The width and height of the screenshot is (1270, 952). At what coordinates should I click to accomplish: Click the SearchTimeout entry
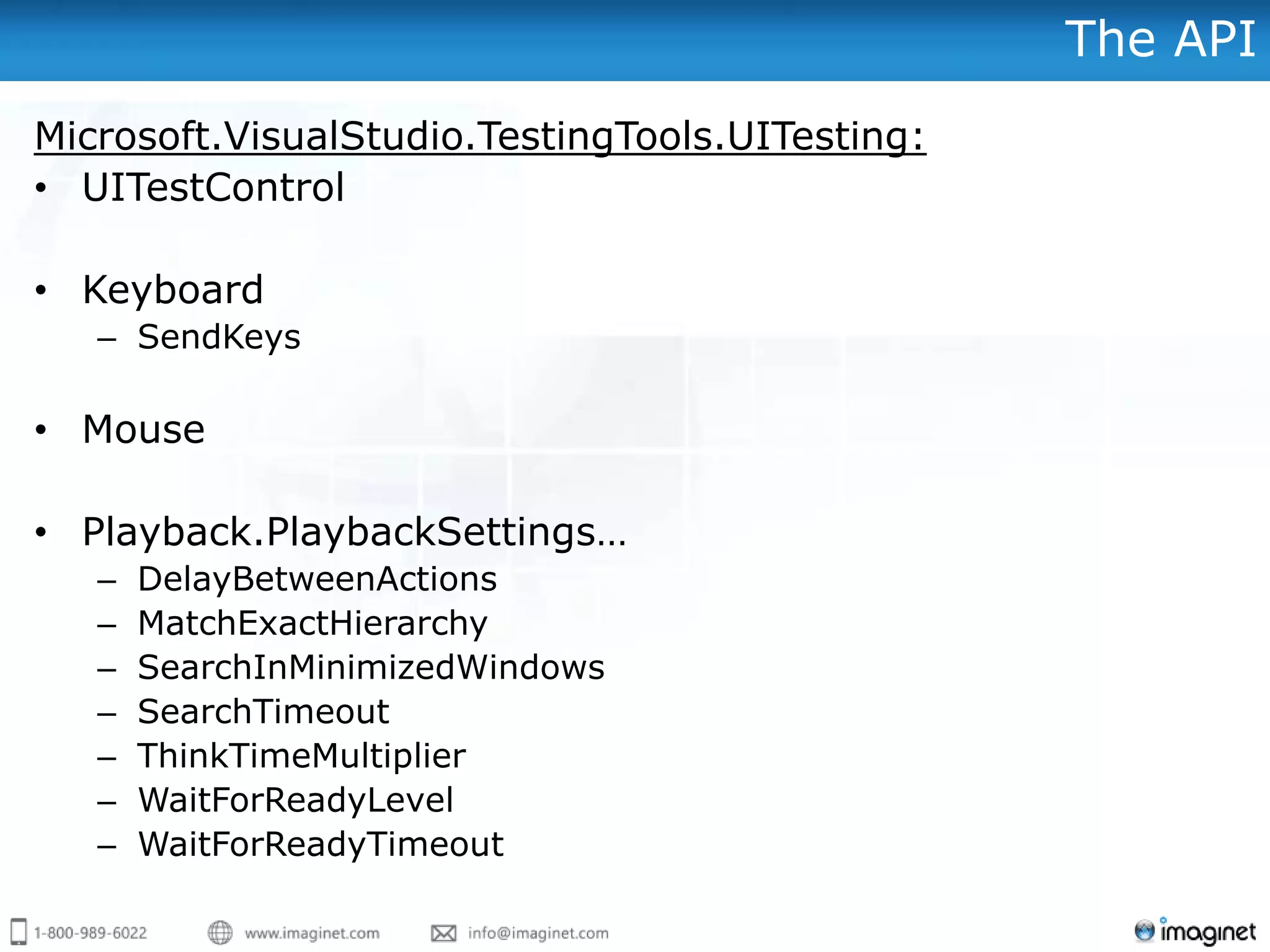(x=264, y=712)
